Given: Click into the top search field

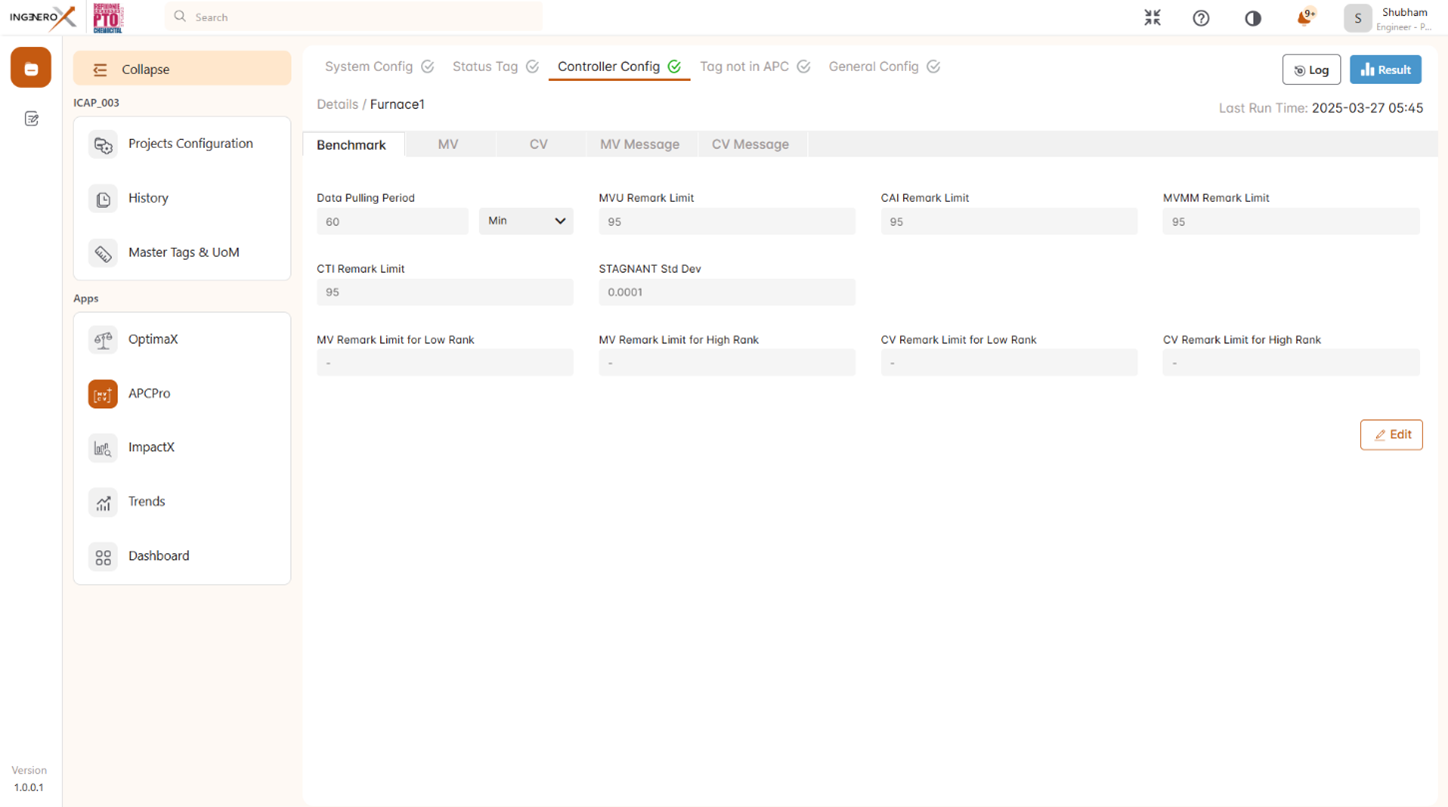Looking at the screenshot, I should [355, 17].
